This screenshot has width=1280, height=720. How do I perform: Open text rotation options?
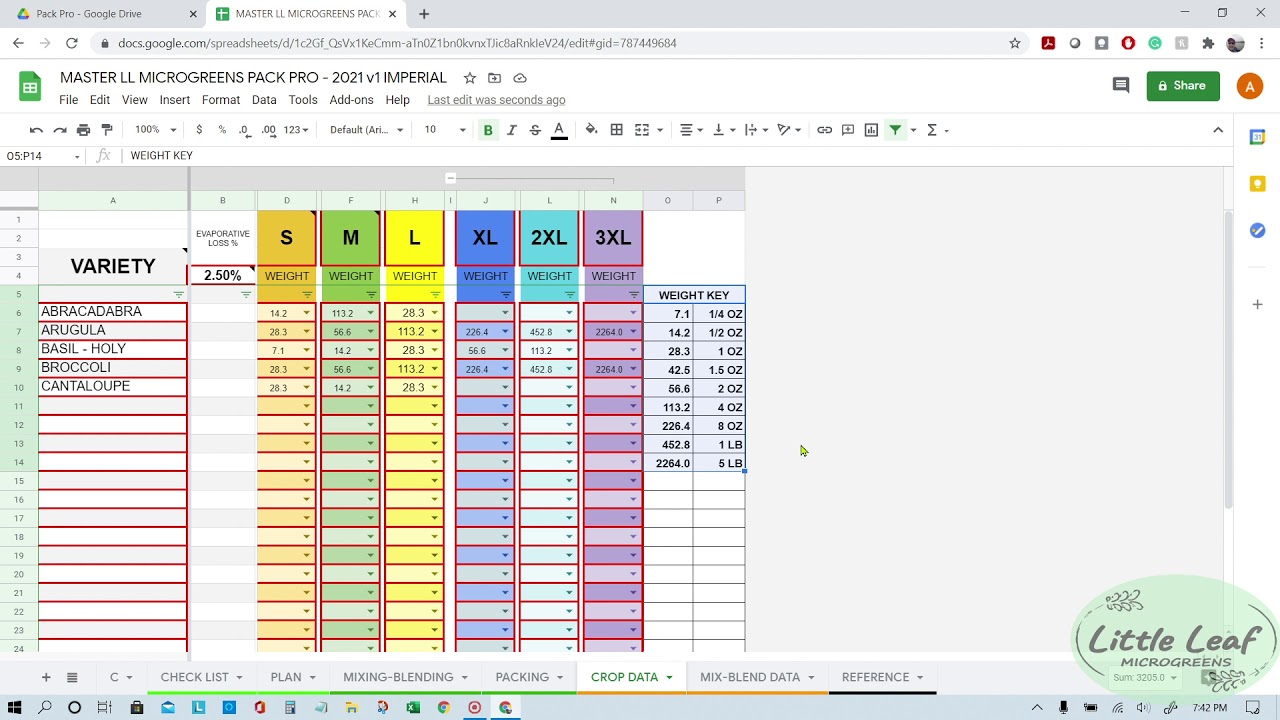point(790,130)
